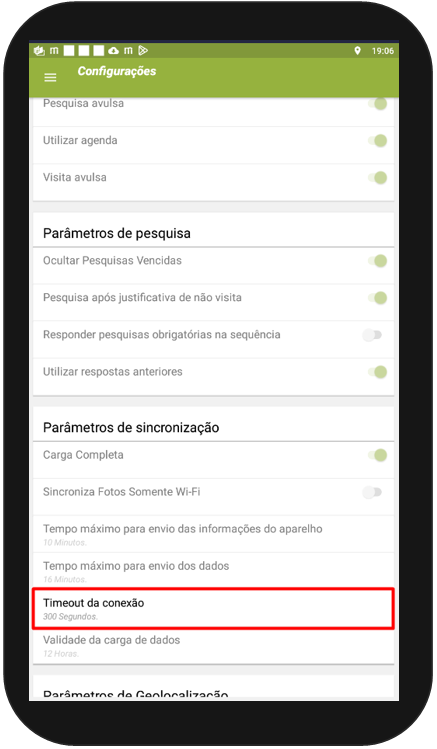437x749 pixels.
Task: Open Timeout da conexão setting
Action: [x=213, y=609]
